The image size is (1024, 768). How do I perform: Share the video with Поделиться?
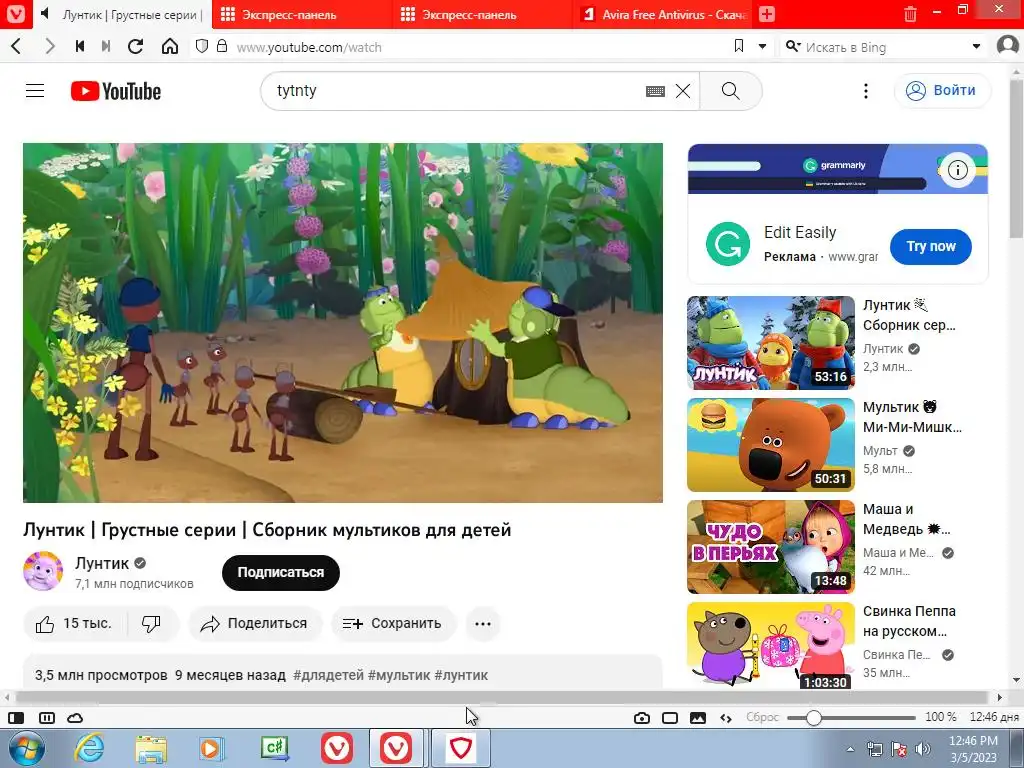click(x=255, y=624)
